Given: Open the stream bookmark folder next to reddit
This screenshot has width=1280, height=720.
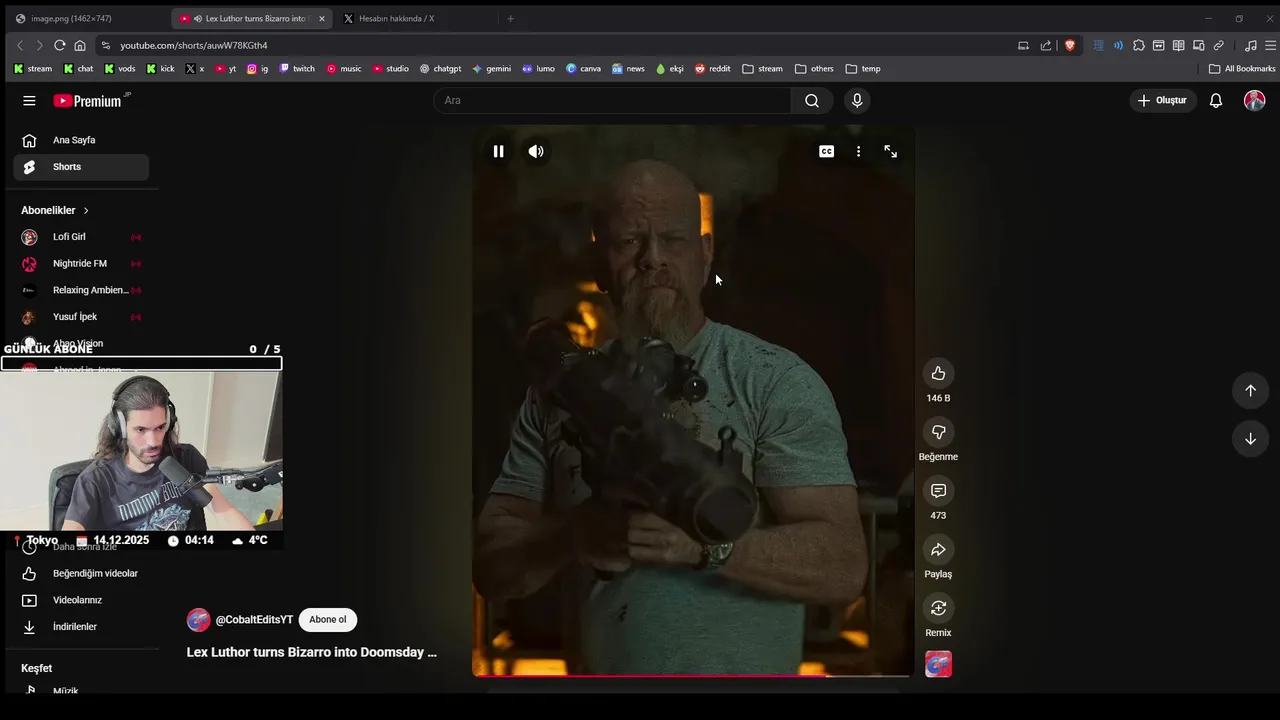Looking at the screenshot, I should coord(762,69).
